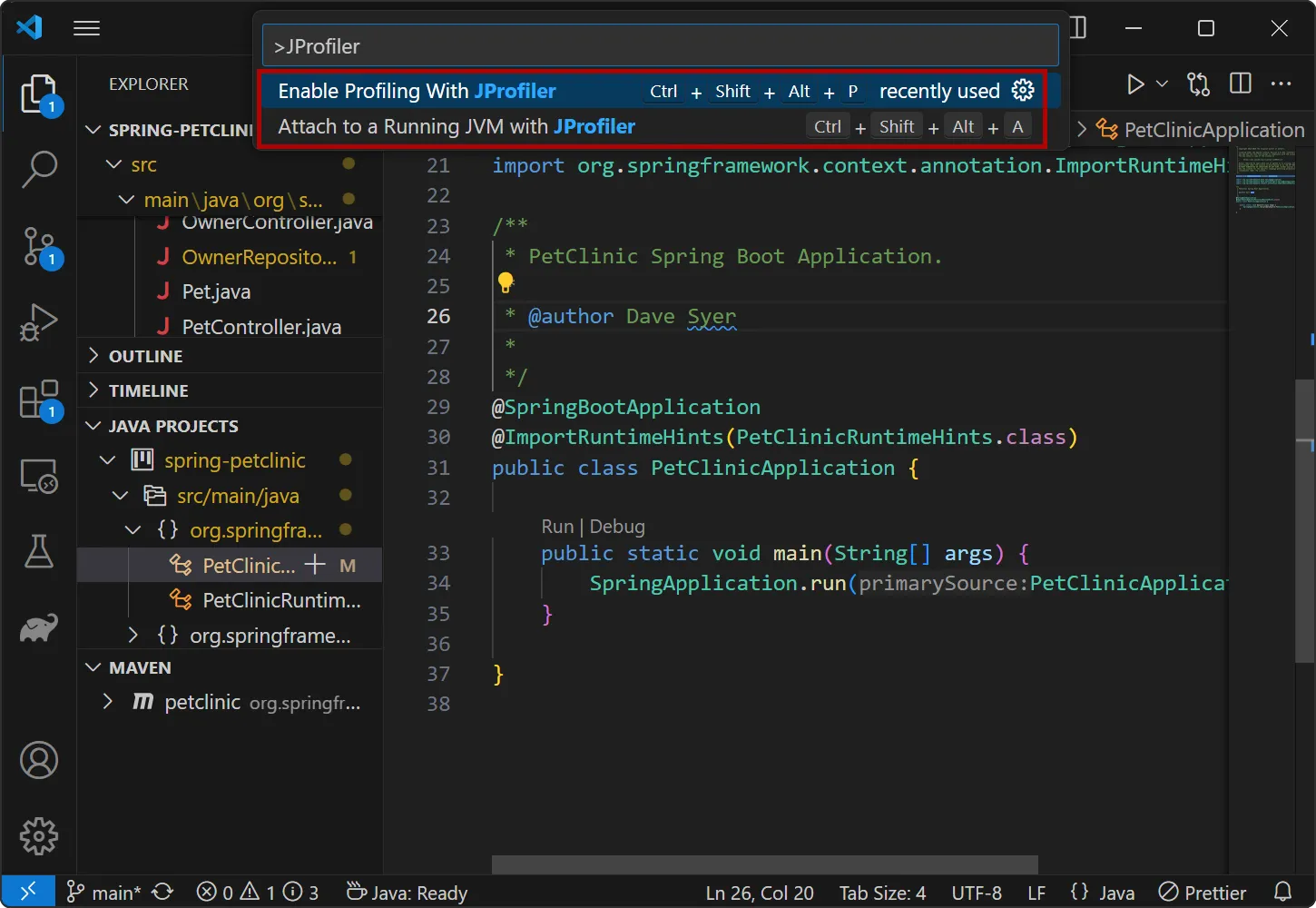1316x908 pixels.
Task: Click the horizontal editor scrollbar
Action: pos(764,864)
